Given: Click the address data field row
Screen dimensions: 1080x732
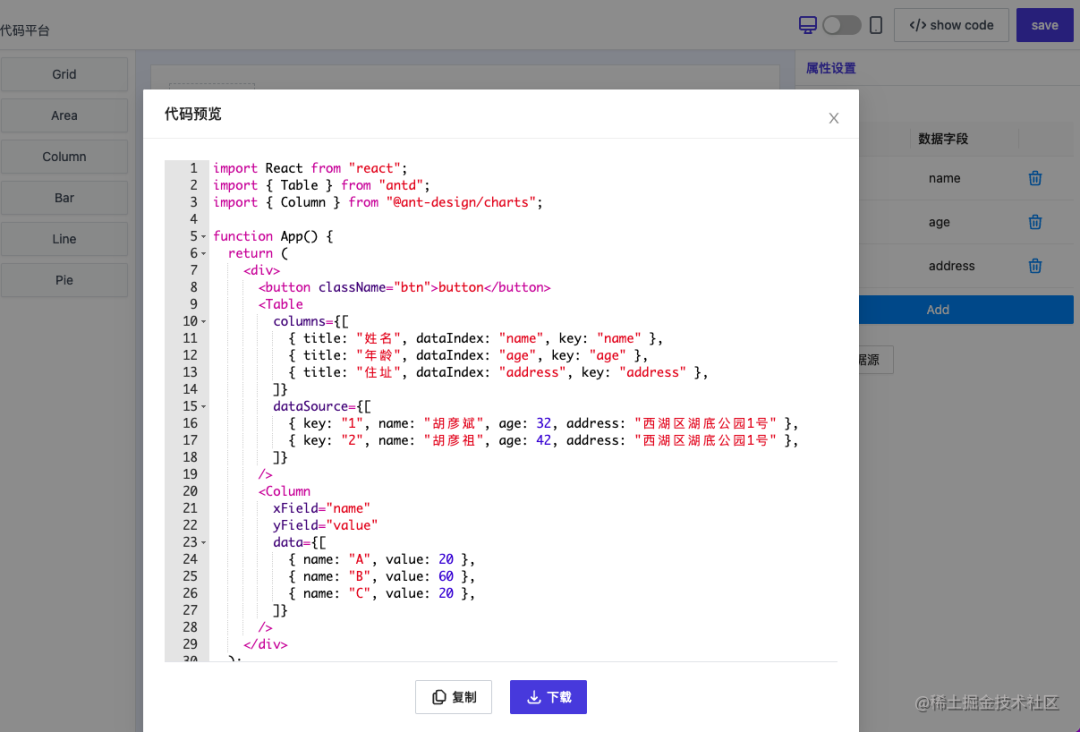Looking at the screenshot, I should tap(966, 266).
